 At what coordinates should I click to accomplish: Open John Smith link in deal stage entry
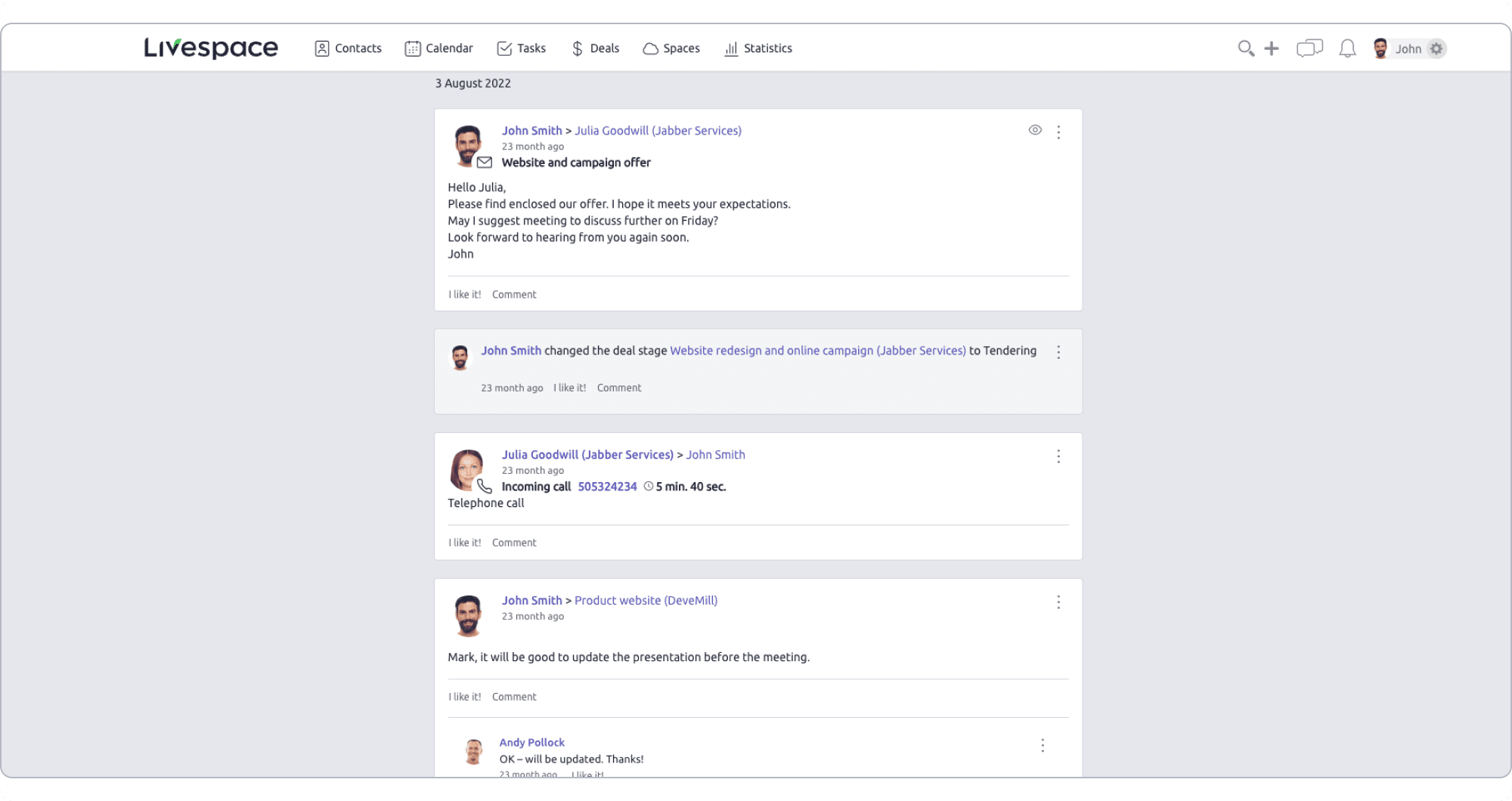tap(511, 351)
